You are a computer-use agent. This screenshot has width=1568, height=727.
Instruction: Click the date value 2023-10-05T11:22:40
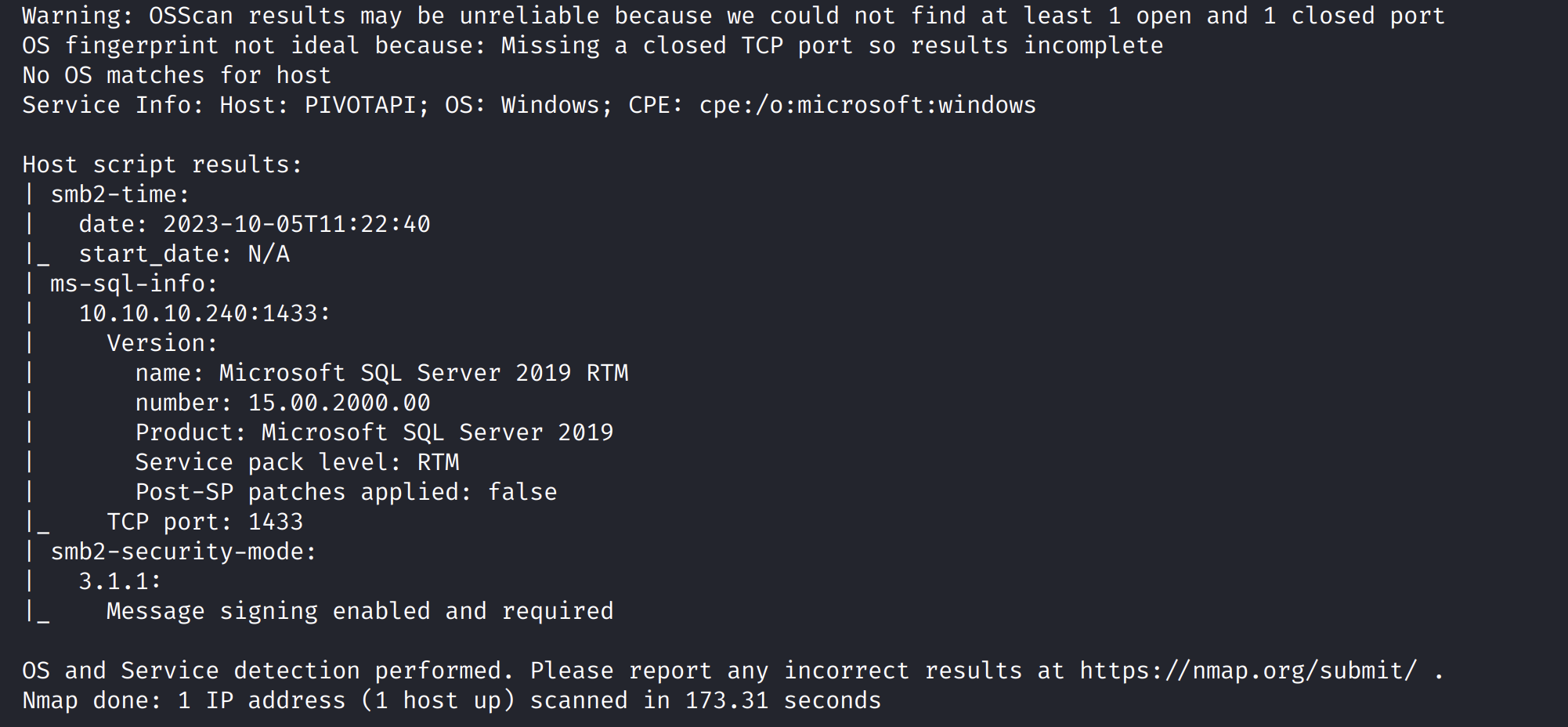tap(297, 224)
